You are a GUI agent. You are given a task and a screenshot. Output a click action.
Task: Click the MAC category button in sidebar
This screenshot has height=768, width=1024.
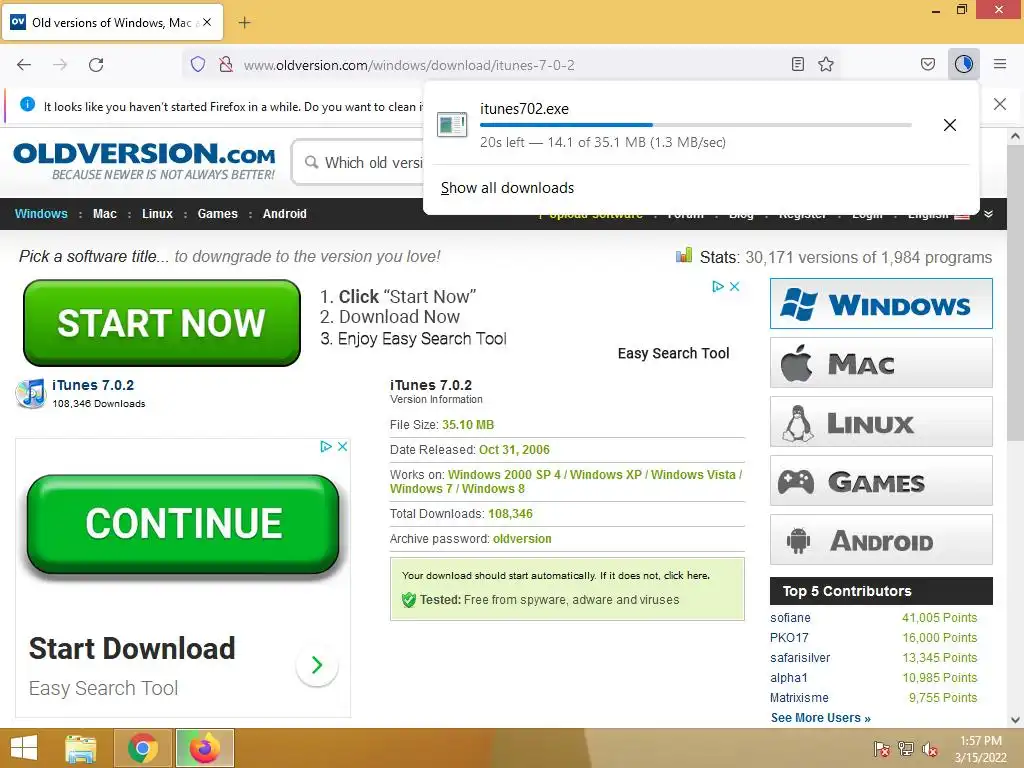881,362
